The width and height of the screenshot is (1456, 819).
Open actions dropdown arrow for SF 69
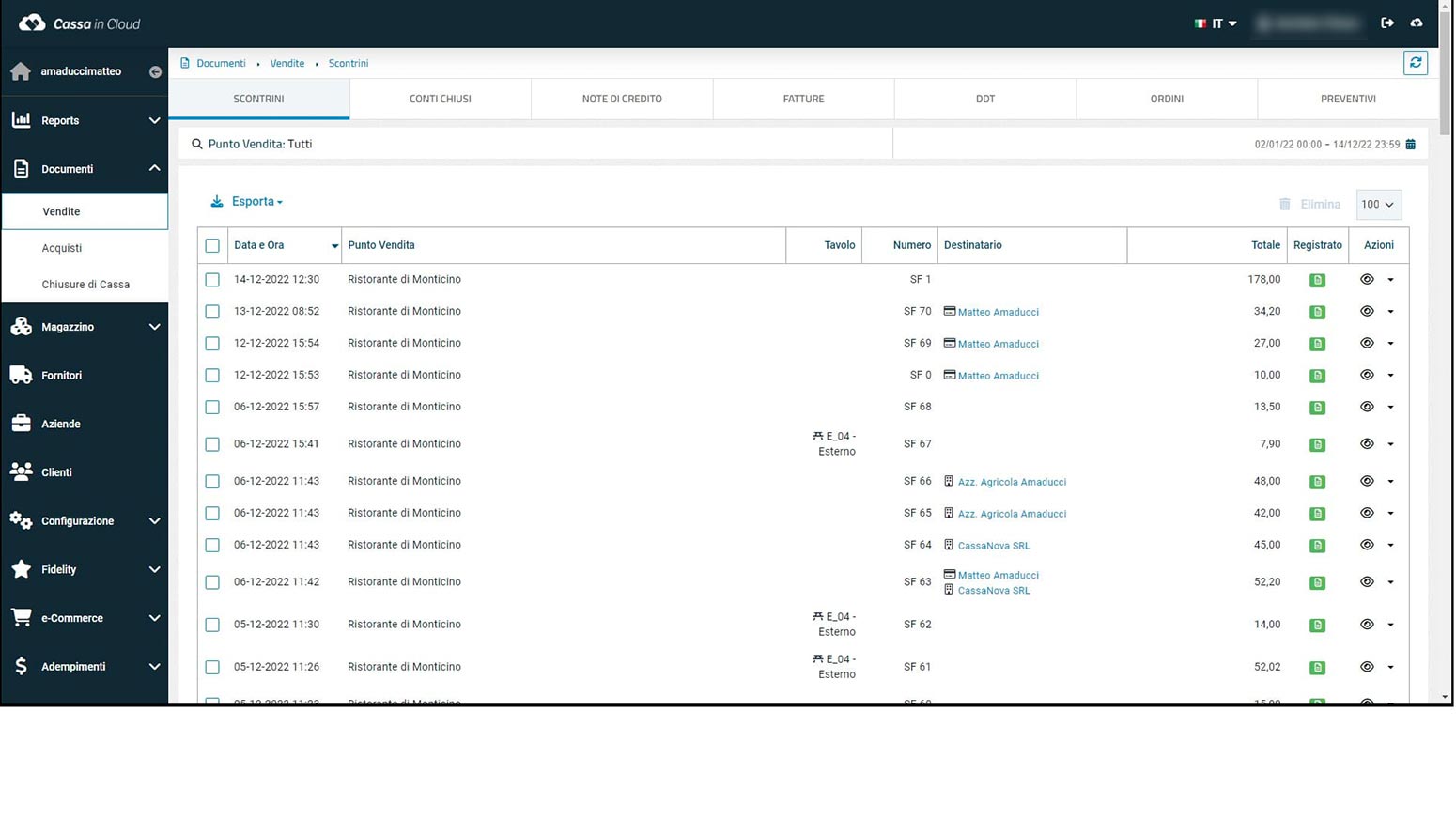click(1391, 344)
